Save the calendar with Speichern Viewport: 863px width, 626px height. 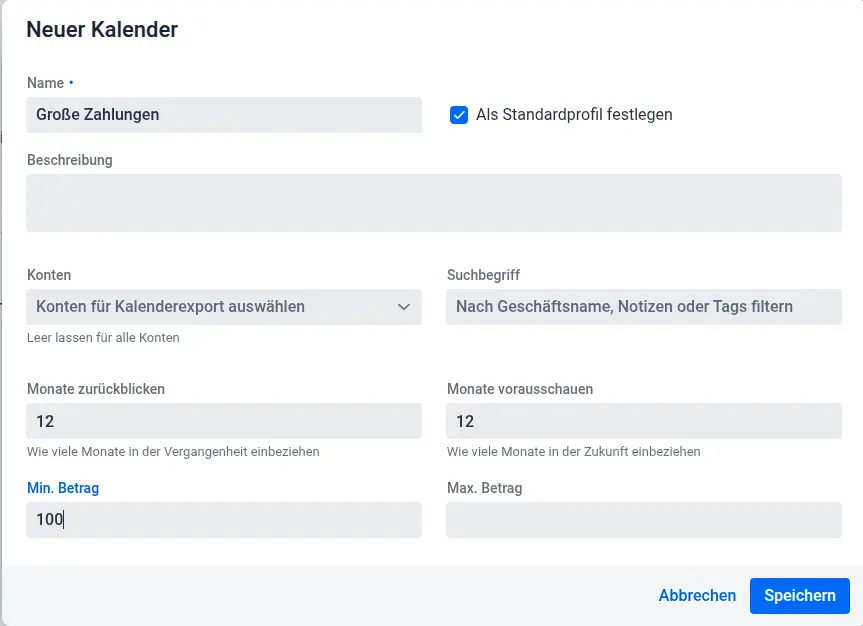click(799, 596)
